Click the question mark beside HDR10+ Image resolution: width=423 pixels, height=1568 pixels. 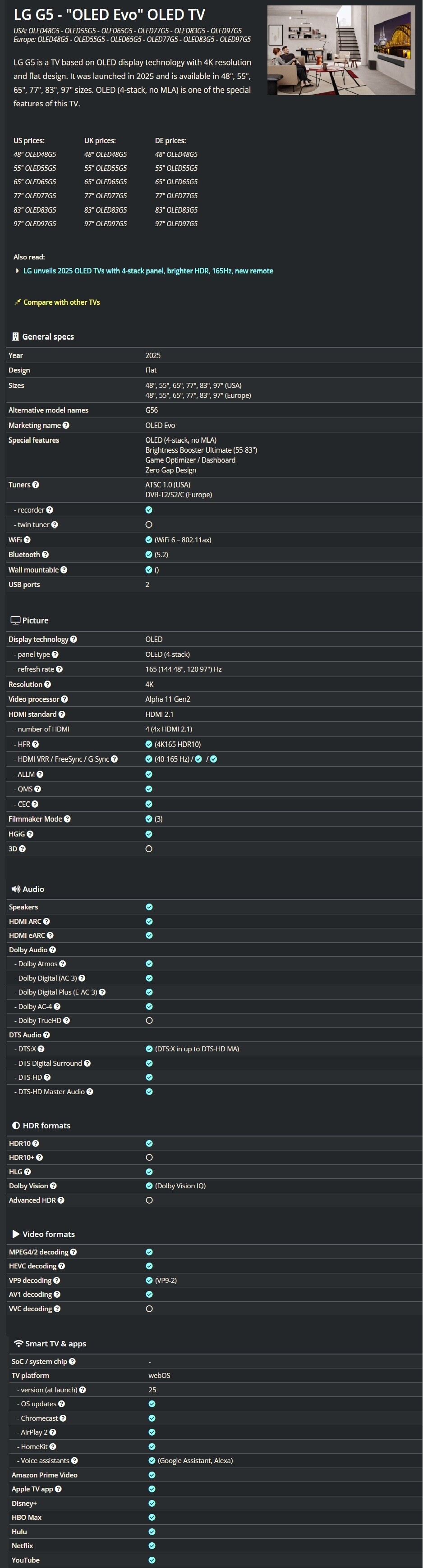click(x=40, y=1158)
